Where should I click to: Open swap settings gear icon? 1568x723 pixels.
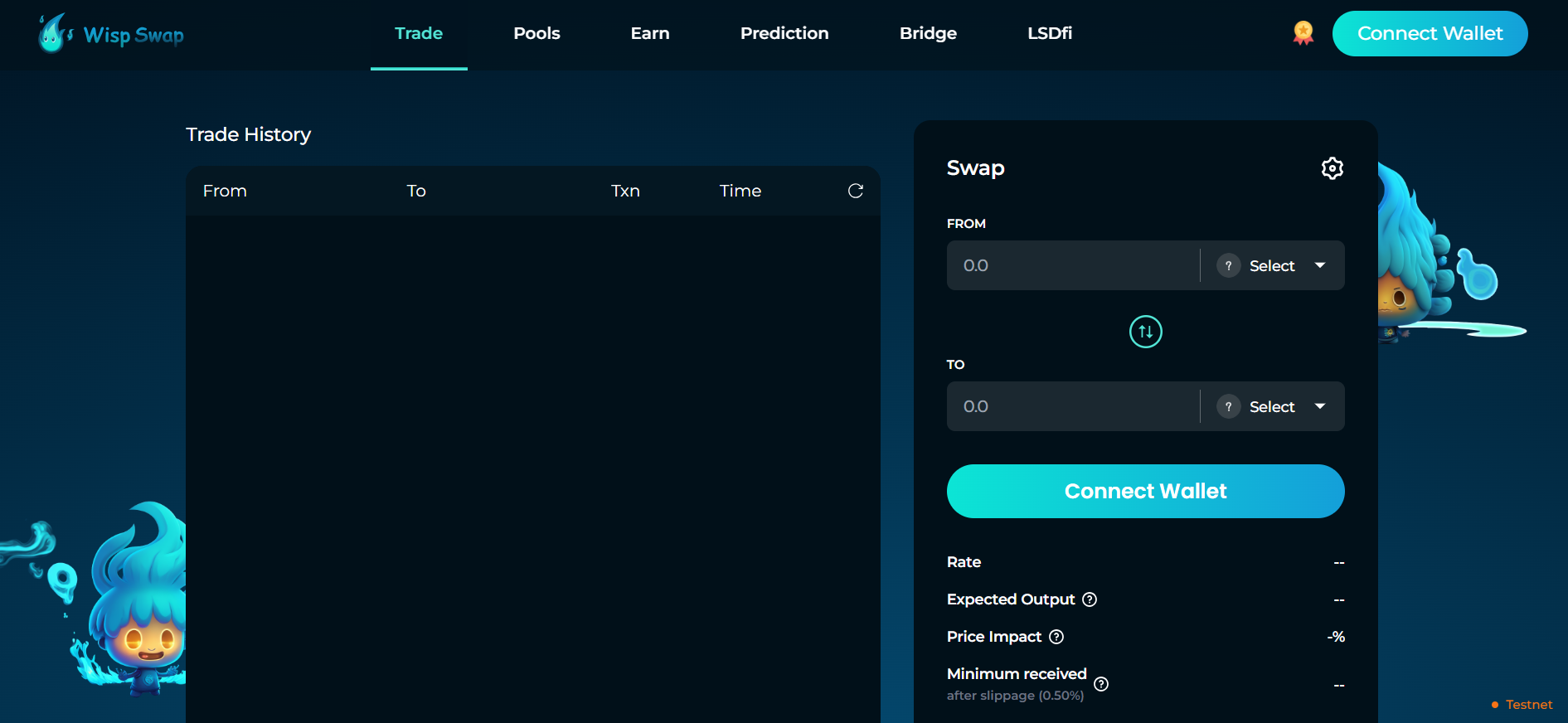[1332, 168]
